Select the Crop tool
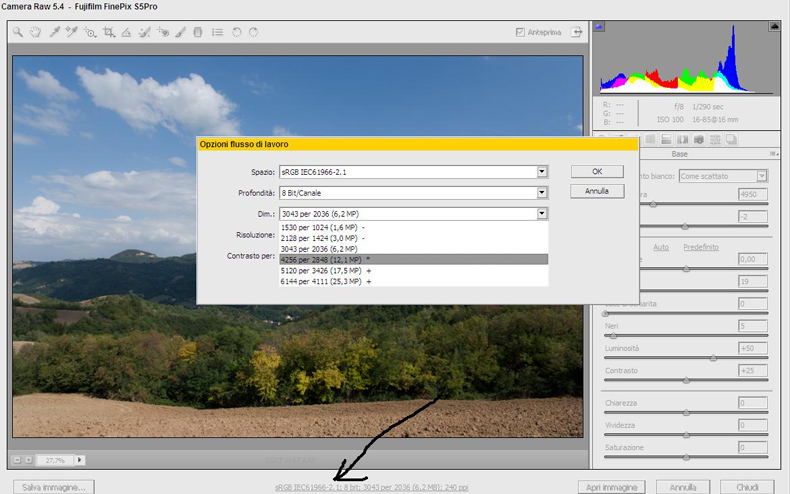Image resolution: width=790 pixels, height=494 pixels. click(x=108, y=32)
